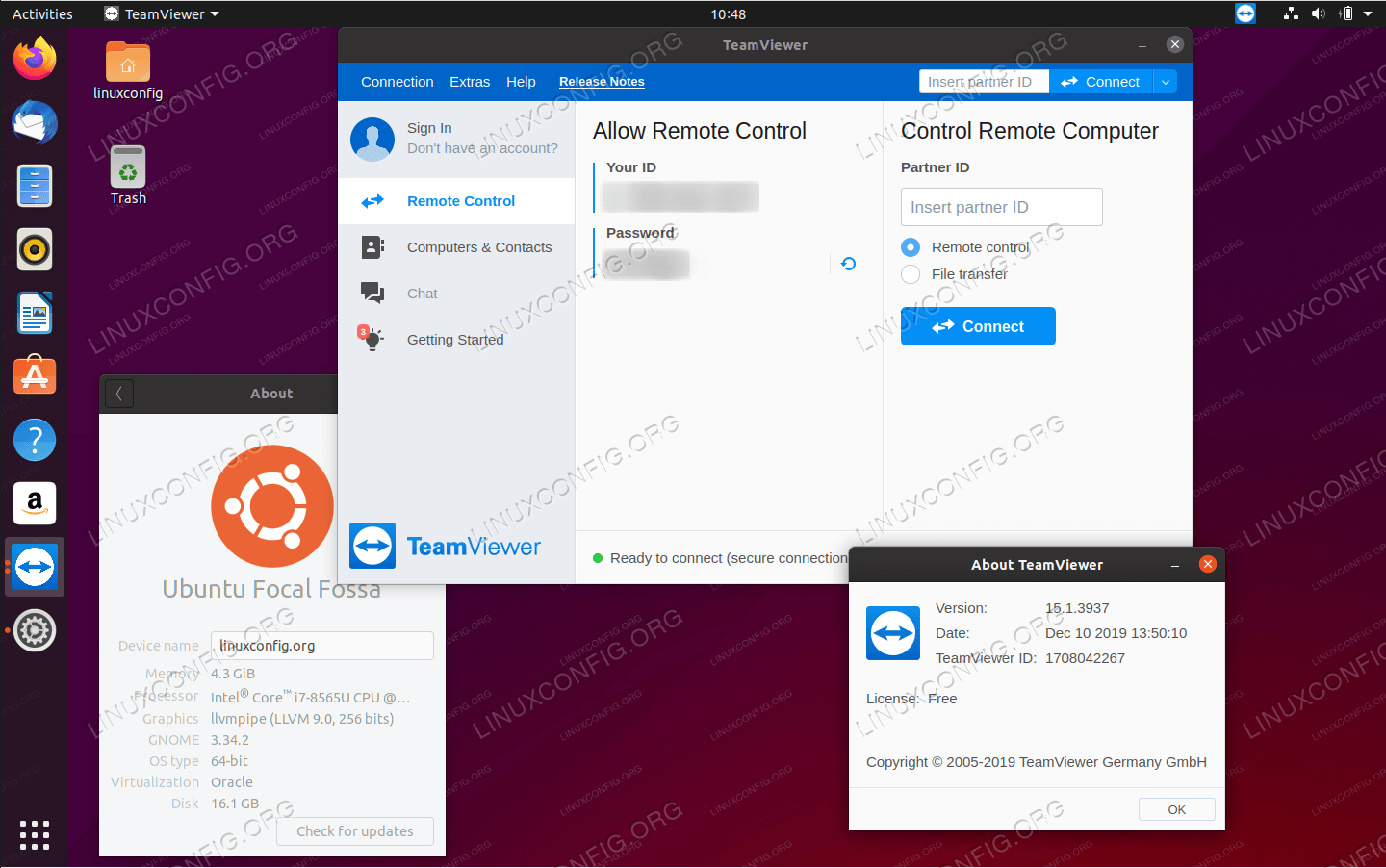
Task: Refresh the password with circular arrow icon
Action: click(848, 264)
